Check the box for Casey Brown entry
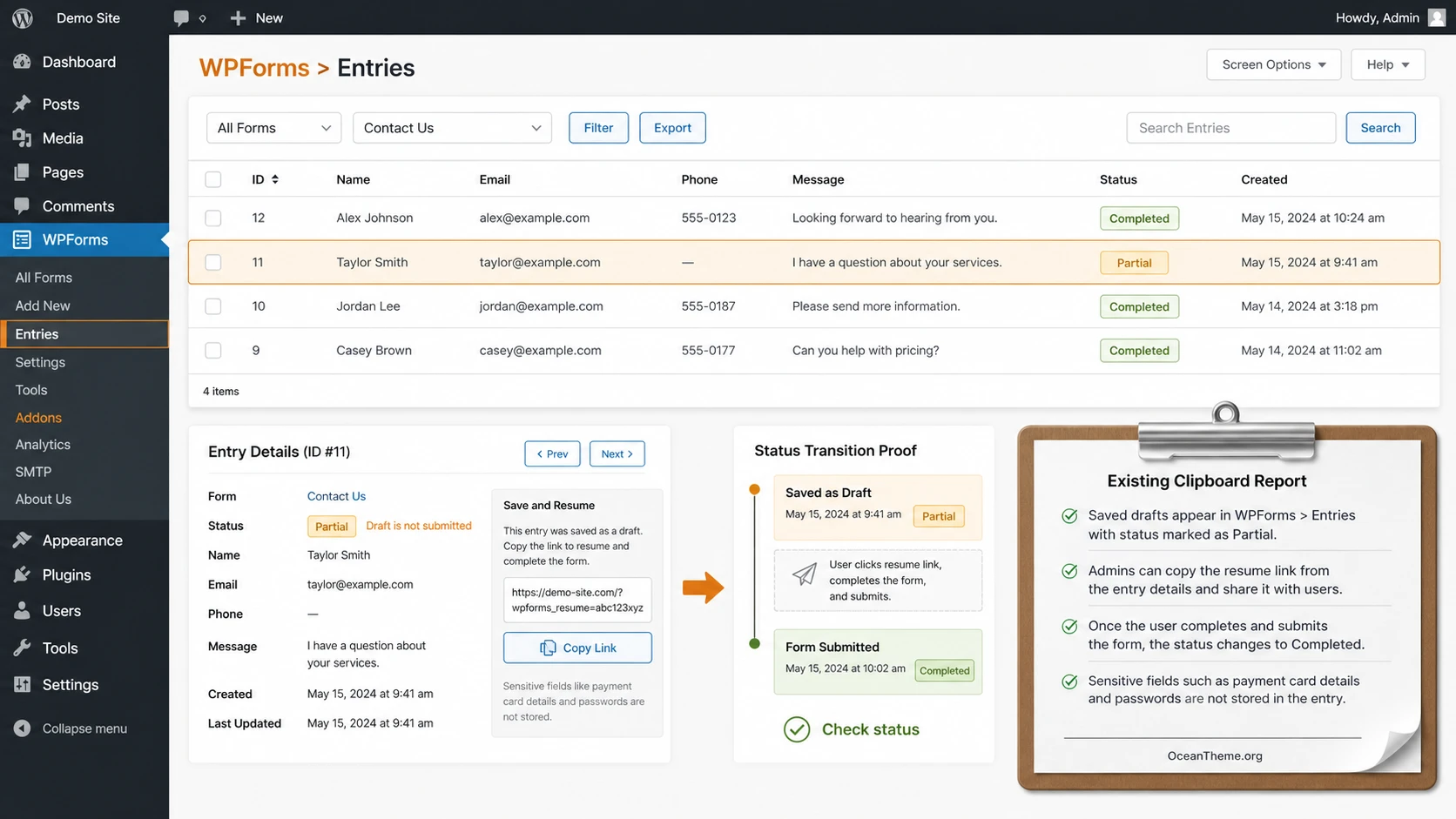 (213, 351)
